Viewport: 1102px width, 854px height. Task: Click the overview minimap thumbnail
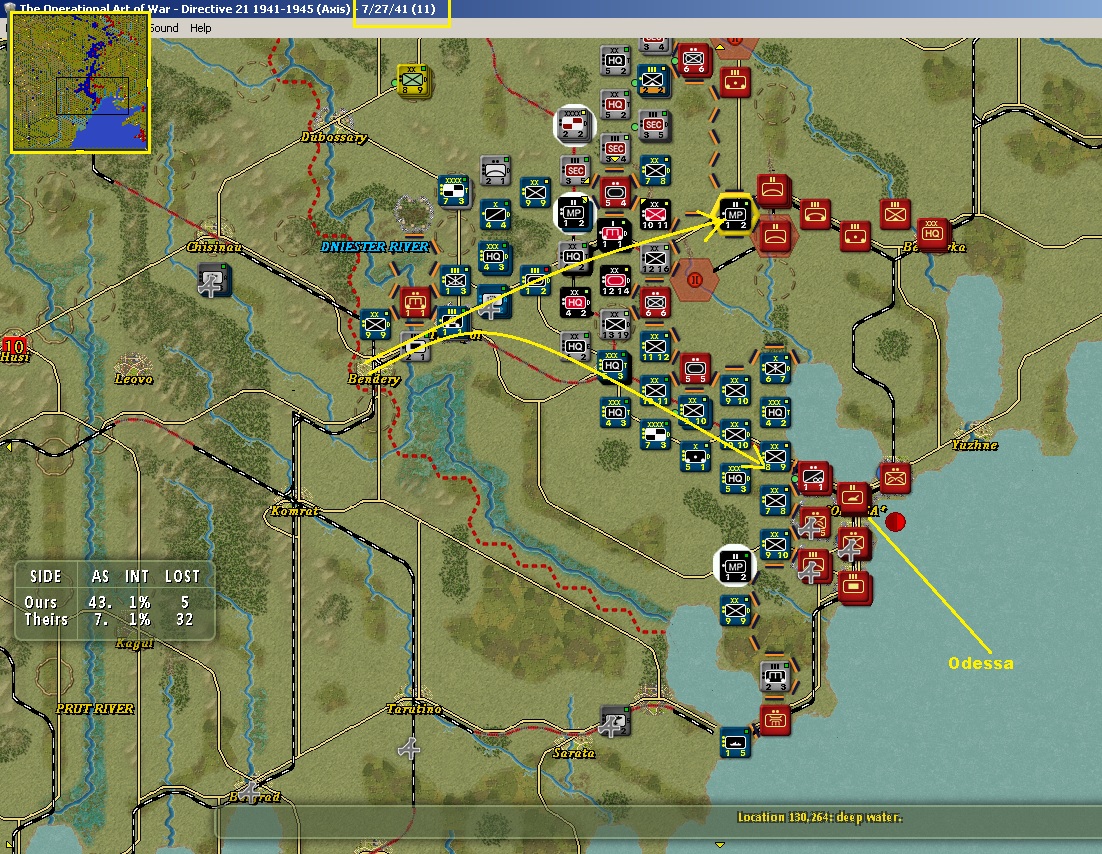[79, 82]
